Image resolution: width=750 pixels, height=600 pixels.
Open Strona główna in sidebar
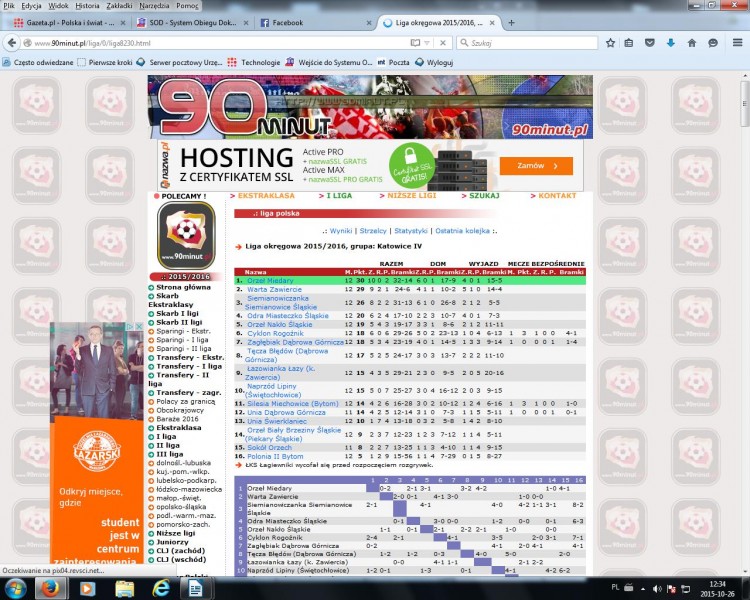[x=183, y=287]
